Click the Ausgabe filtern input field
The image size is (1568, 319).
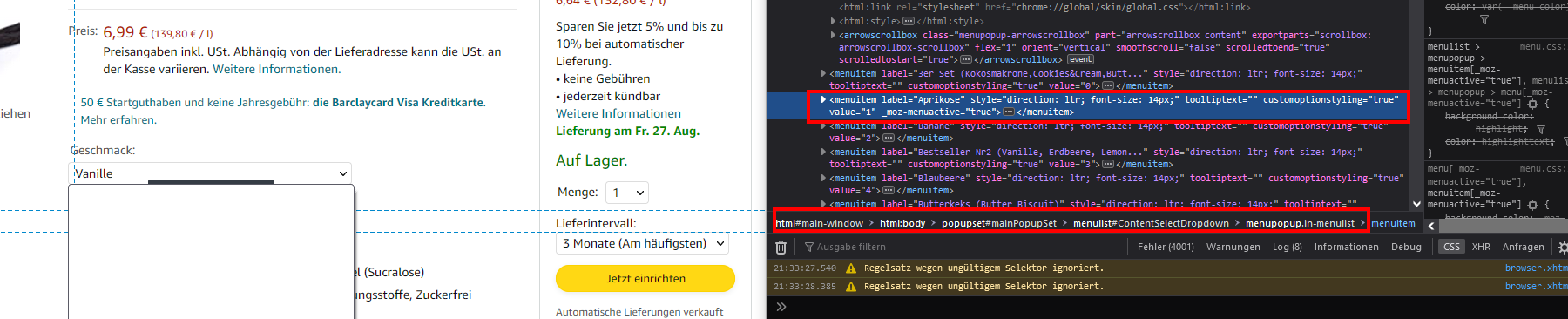click(958, 248)
